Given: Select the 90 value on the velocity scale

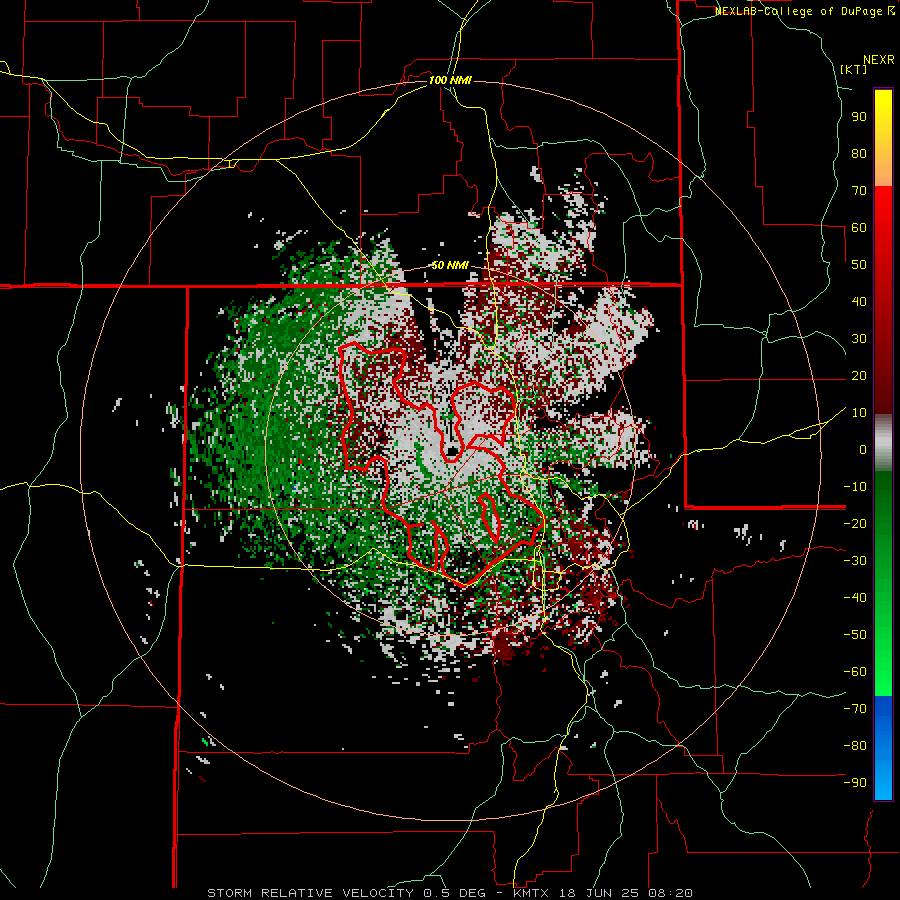Looking at the screenshot, I should pyautogui.click(x=859, y=117).
